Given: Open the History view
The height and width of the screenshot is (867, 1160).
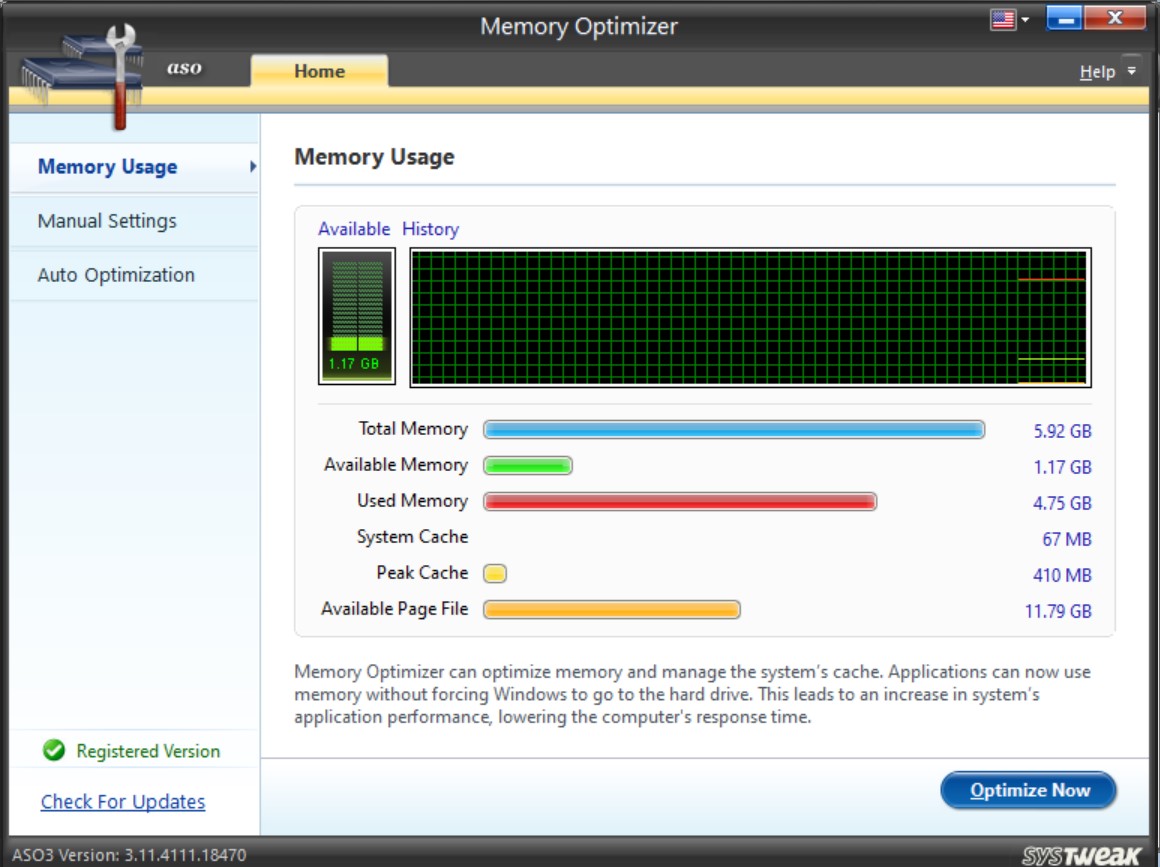Looking at the screenshot, I should coord(432,228).
